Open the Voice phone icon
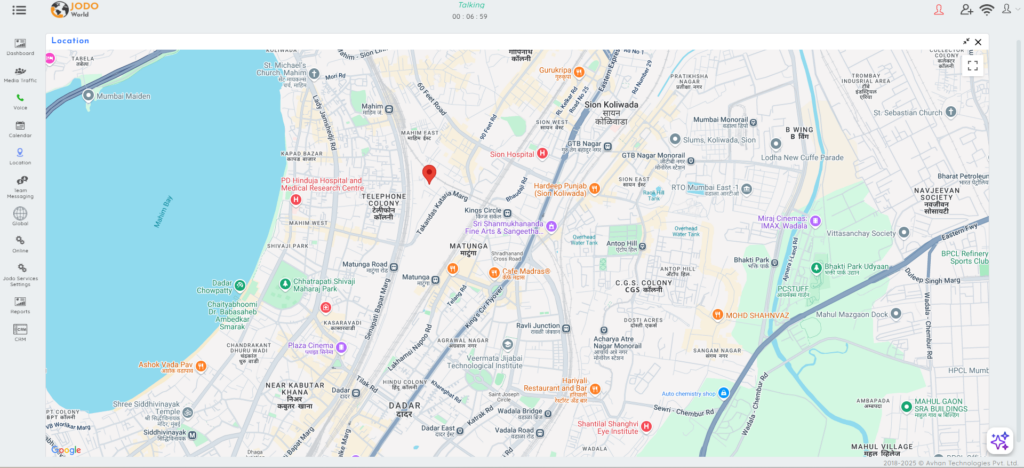The height and width of the screenshot is (468, 1024). [20, 102]
